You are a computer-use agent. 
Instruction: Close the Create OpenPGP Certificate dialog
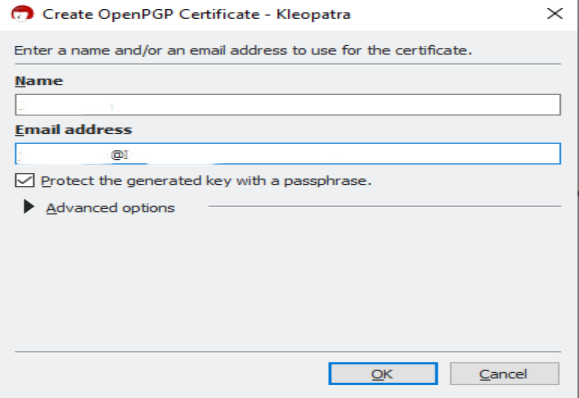coord(555,14)
